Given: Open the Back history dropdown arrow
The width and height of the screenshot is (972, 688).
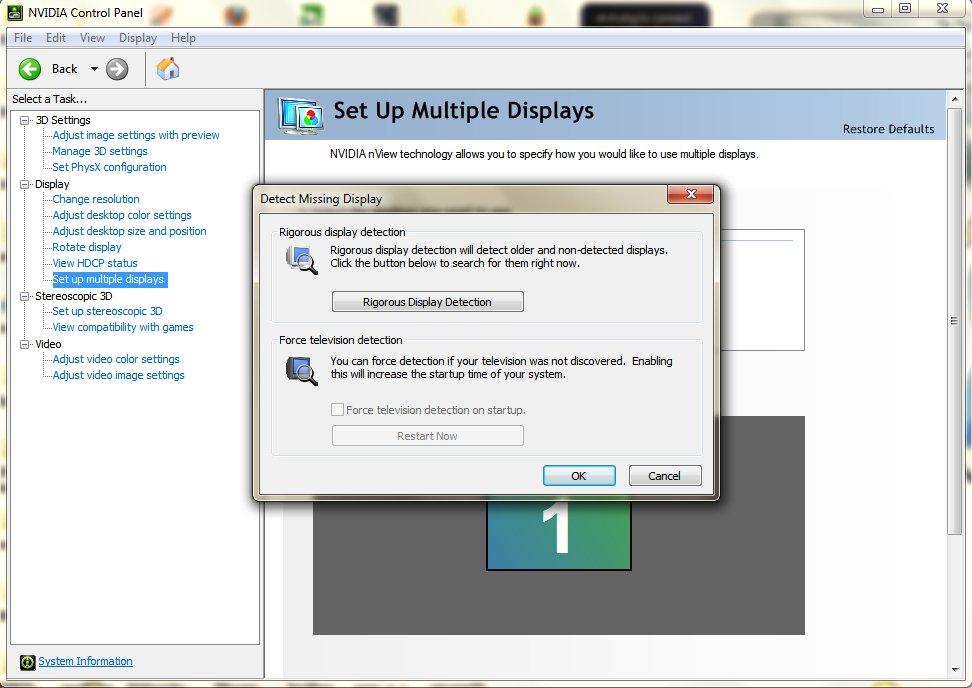Looking at the screenshot, I should [x=94, y=69].
